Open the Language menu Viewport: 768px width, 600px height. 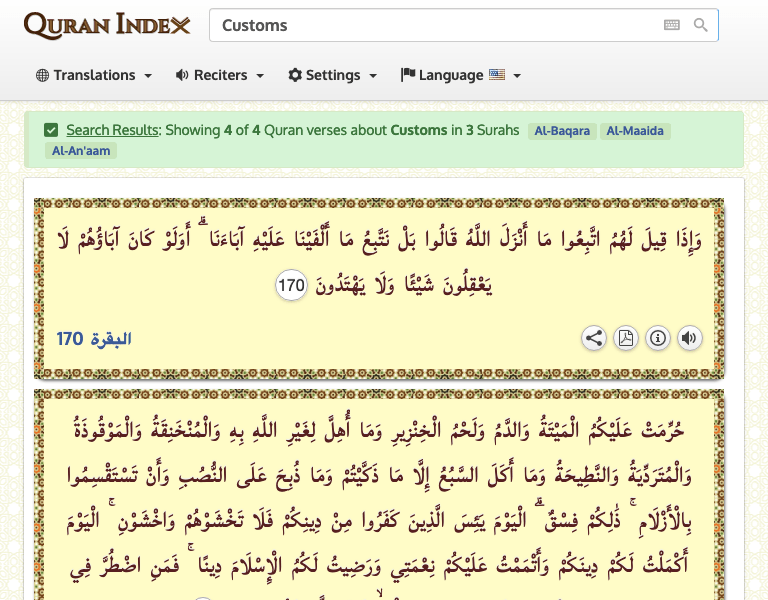click(x=461, y=75)
